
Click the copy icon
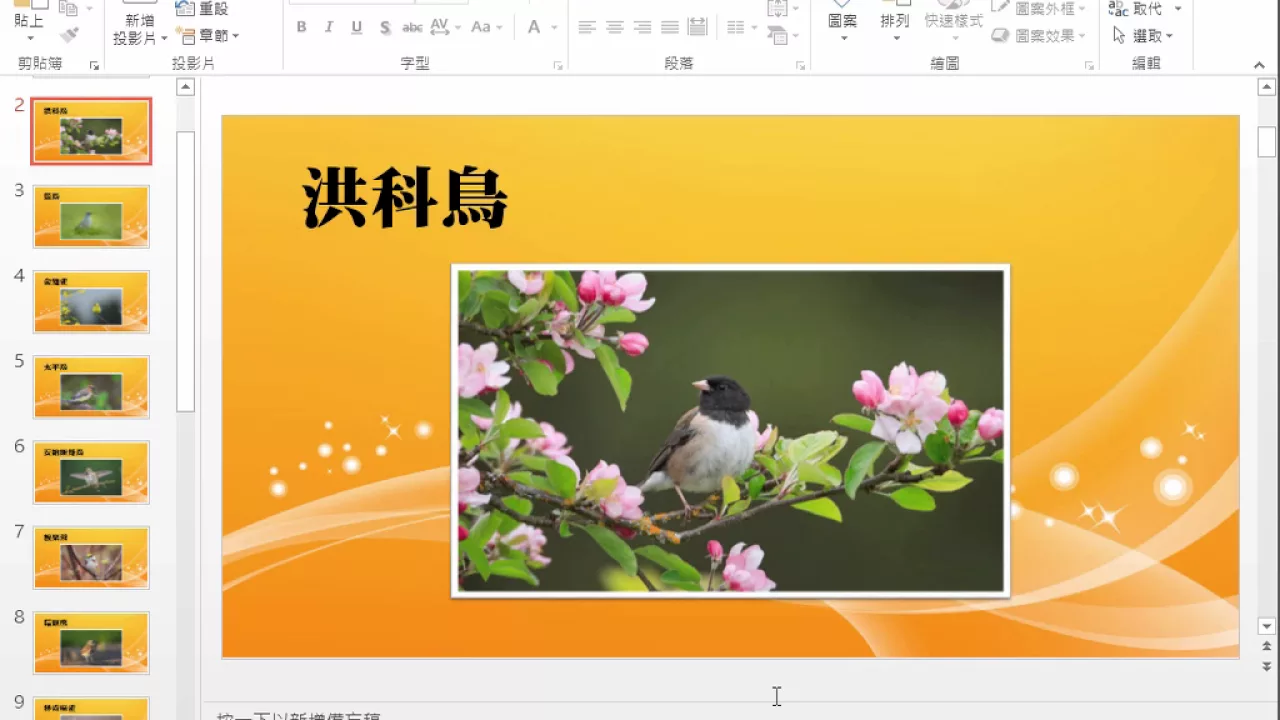click(x=68, y=9)
